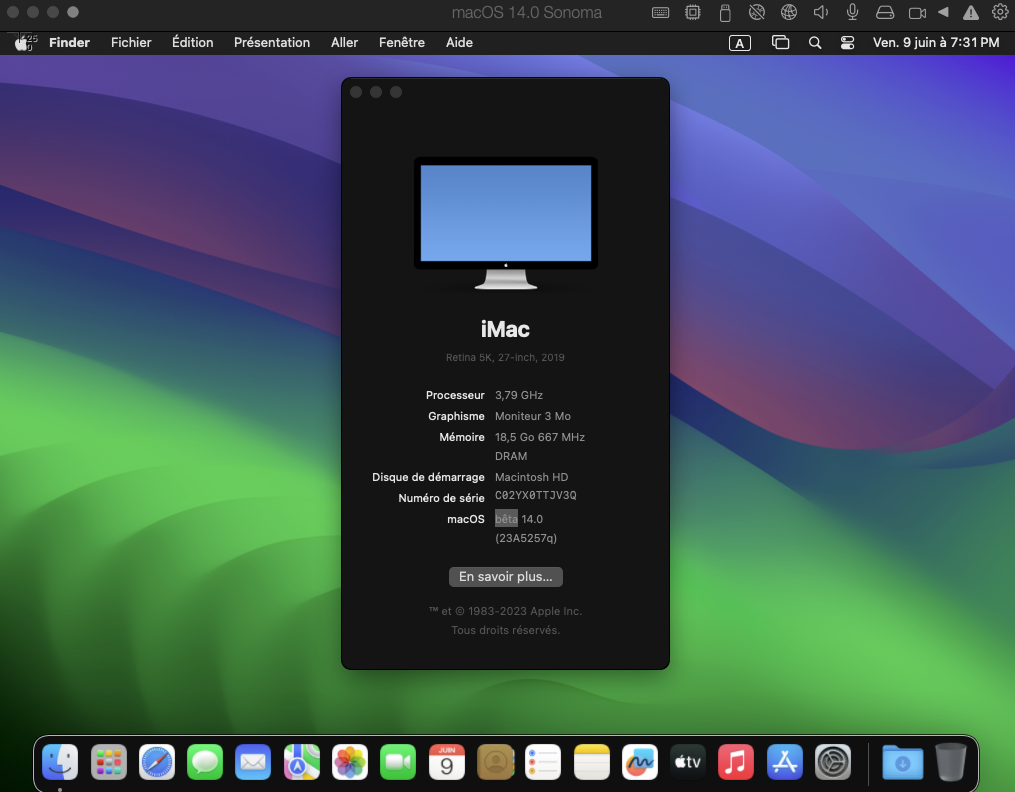The width and height of the screenshot is (1015, 792).
Task: Open VM settings gear icon
Action: pos(1000,12)
